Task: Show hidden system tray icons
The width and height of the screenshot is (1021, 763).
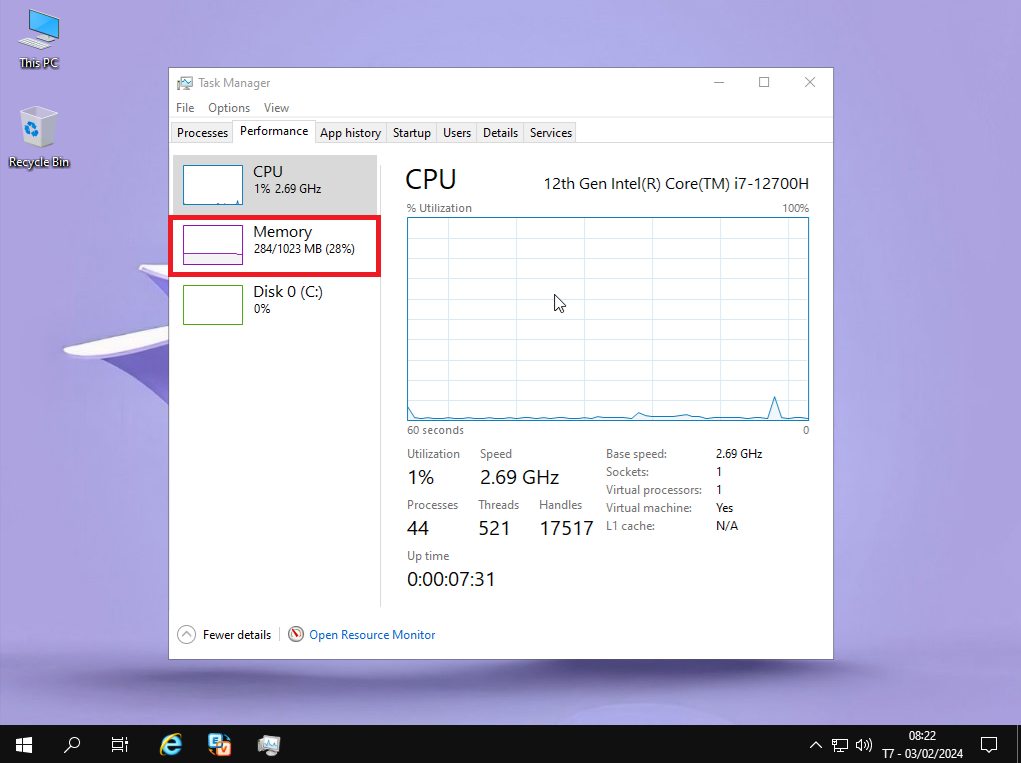Action: click(x=815, y=745)
